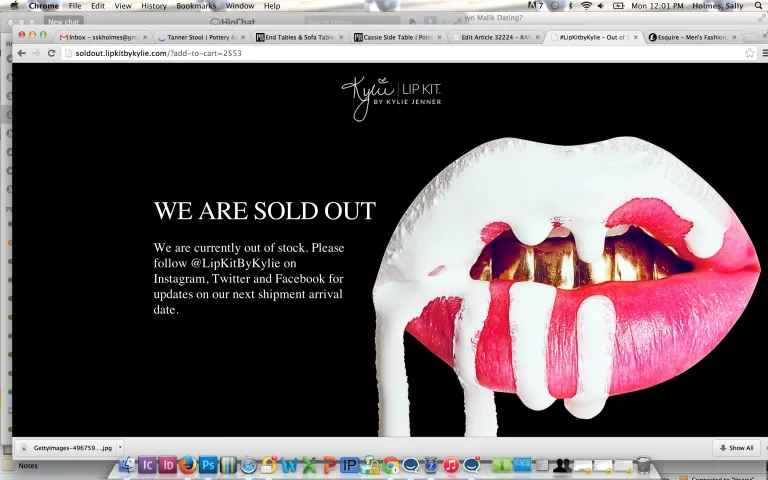This screenshot has height=480, width=768.
Task: Click the Show All downloads button
Action: pyautogui.click(x=736, y=448)
